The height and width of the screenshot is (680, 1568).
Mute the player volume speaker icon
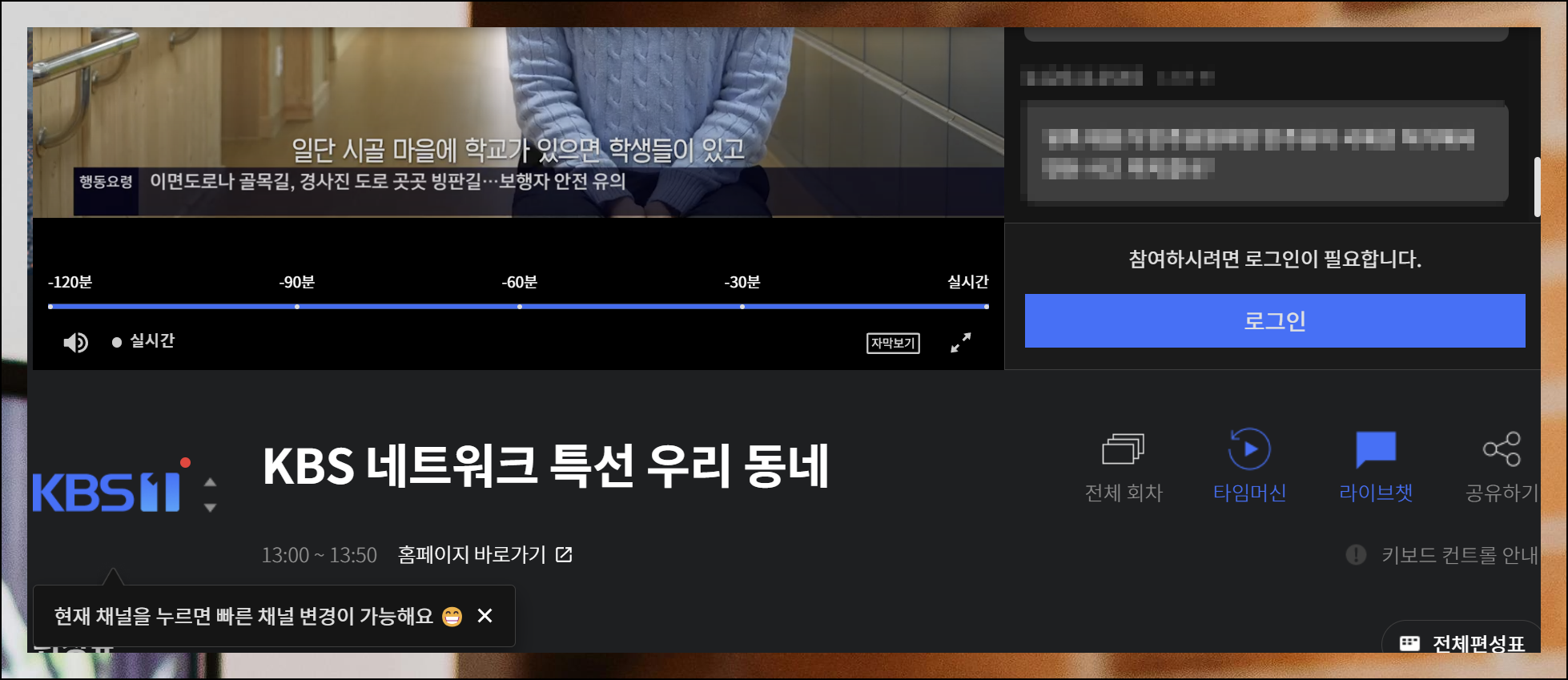coord(75,342)
